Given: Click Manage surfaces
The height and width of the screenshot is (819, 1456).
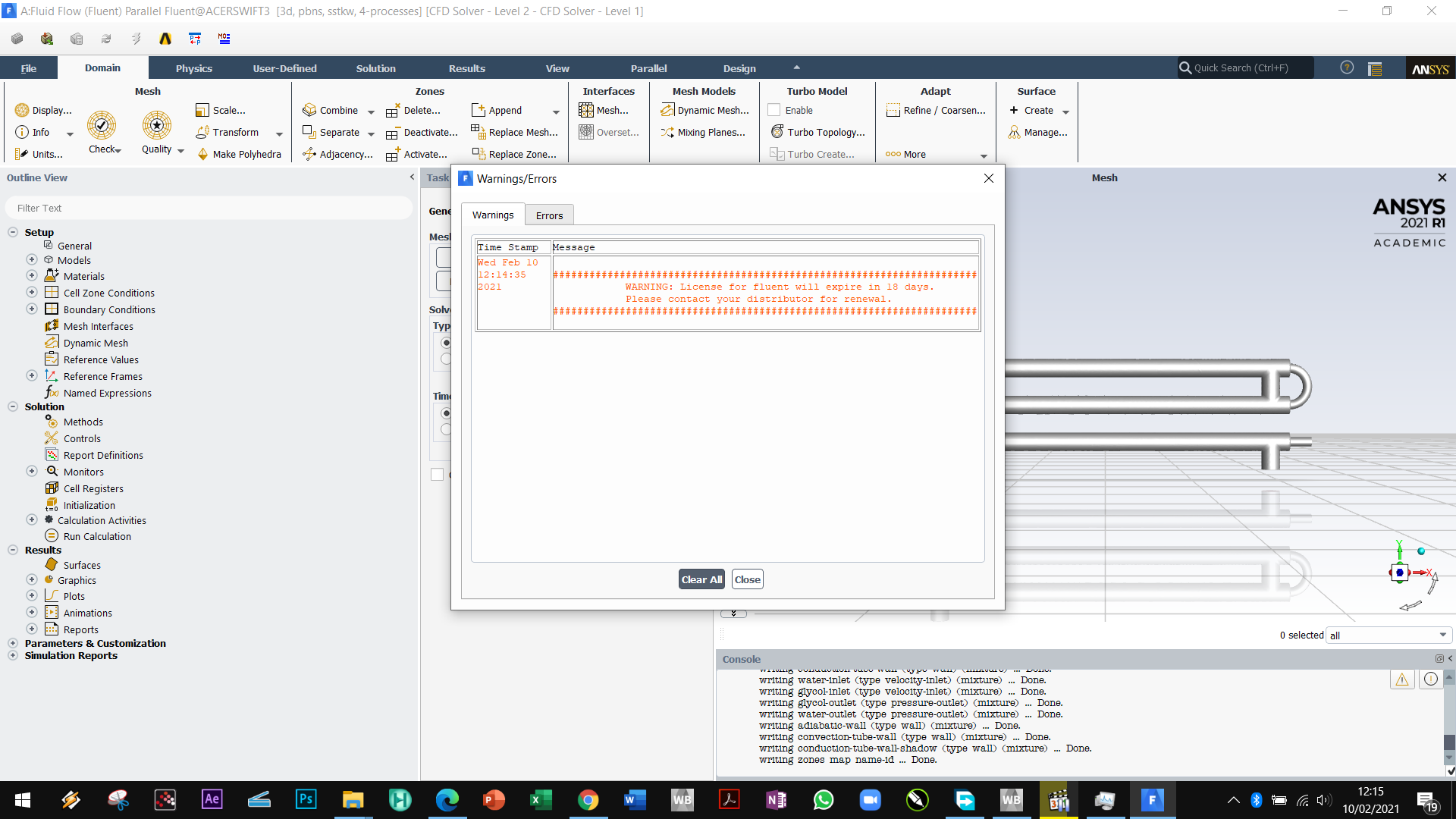Looking at the screenshot, I should pyautogui.click(x=1038, y=132).
